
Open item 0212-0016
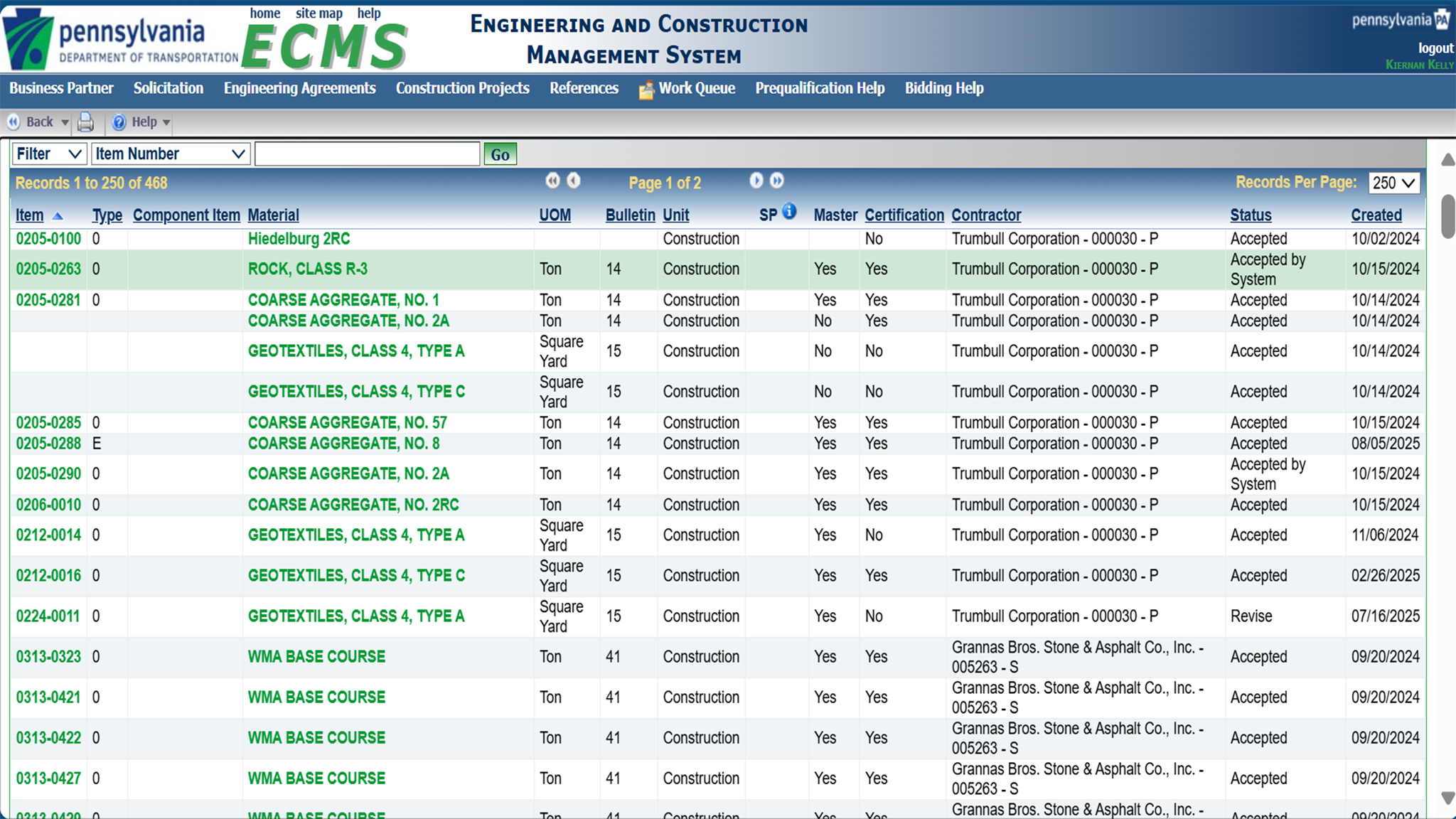pos(49,576)
